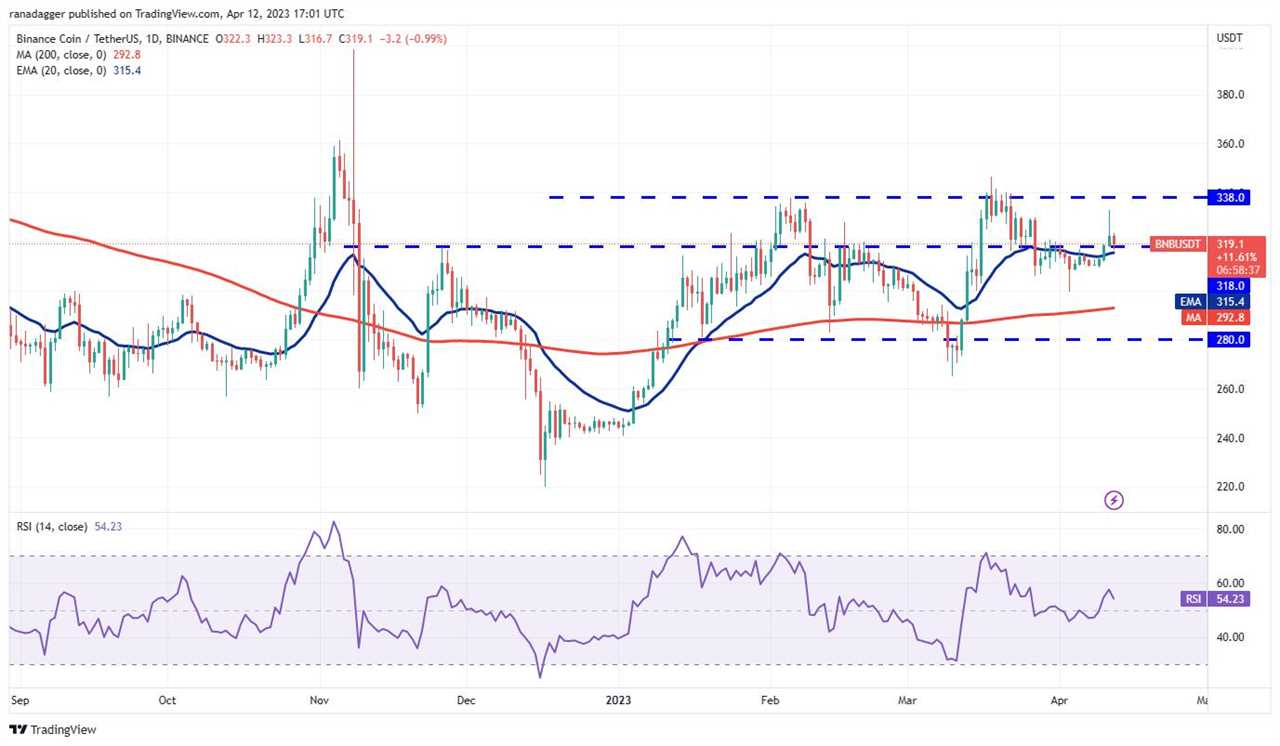Click the 2023 label on the time axis
Screen dimensions: 1280x746
619,701
